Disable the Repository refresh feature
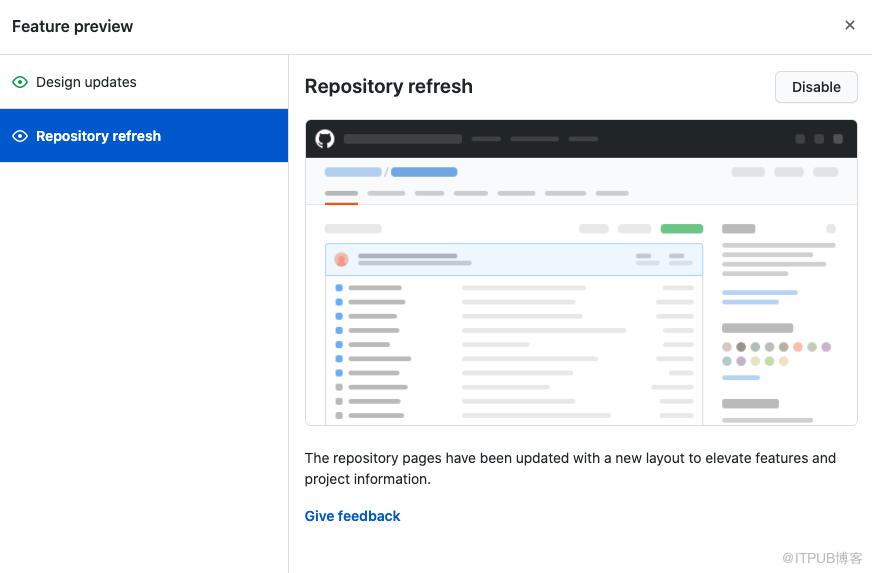872x573 pixels. (x=816, y=87)
